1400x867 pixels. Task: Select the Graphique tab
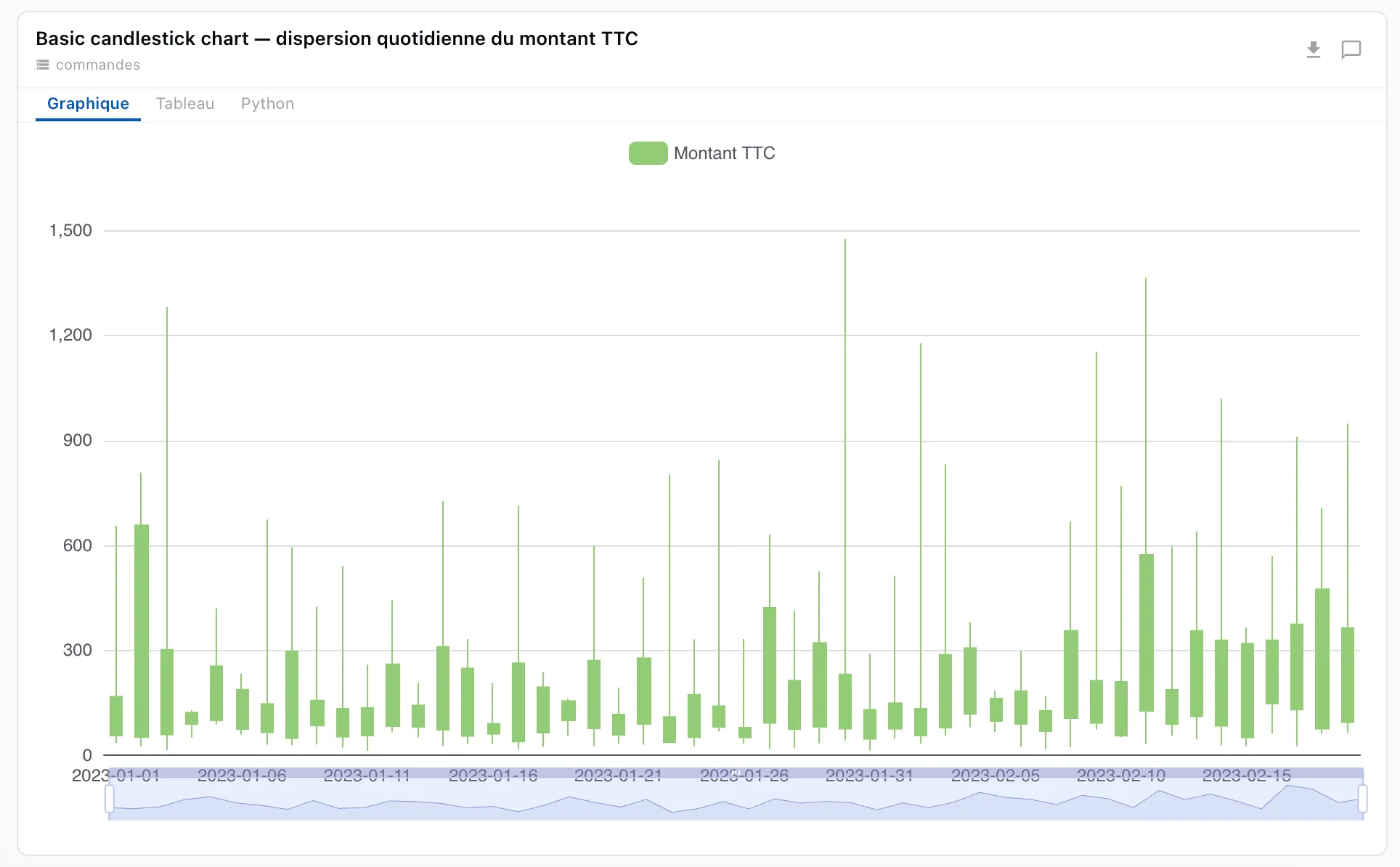88,104
